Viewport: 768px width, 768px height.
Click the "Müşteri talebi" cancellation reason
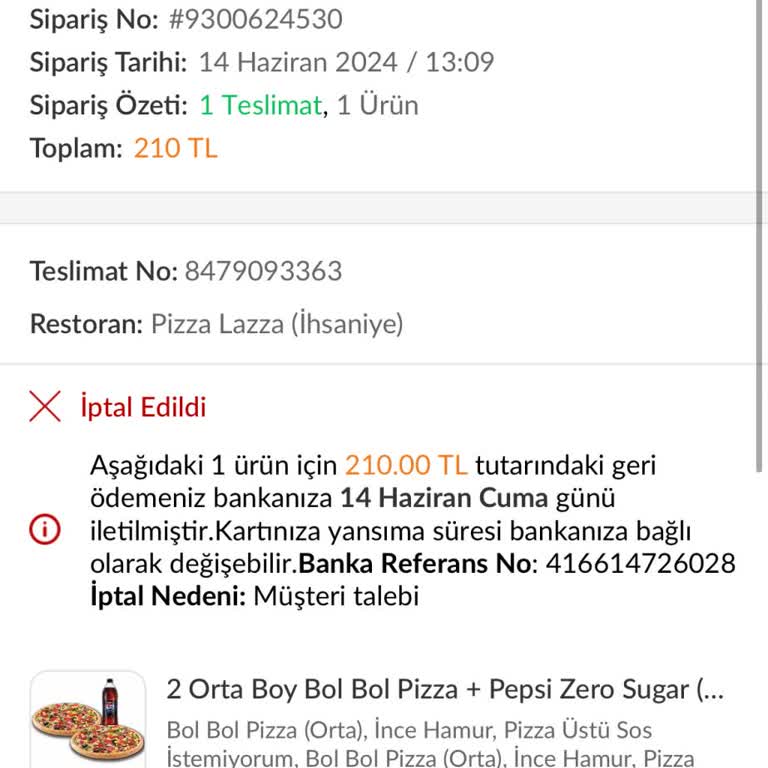tap(336, 597)
